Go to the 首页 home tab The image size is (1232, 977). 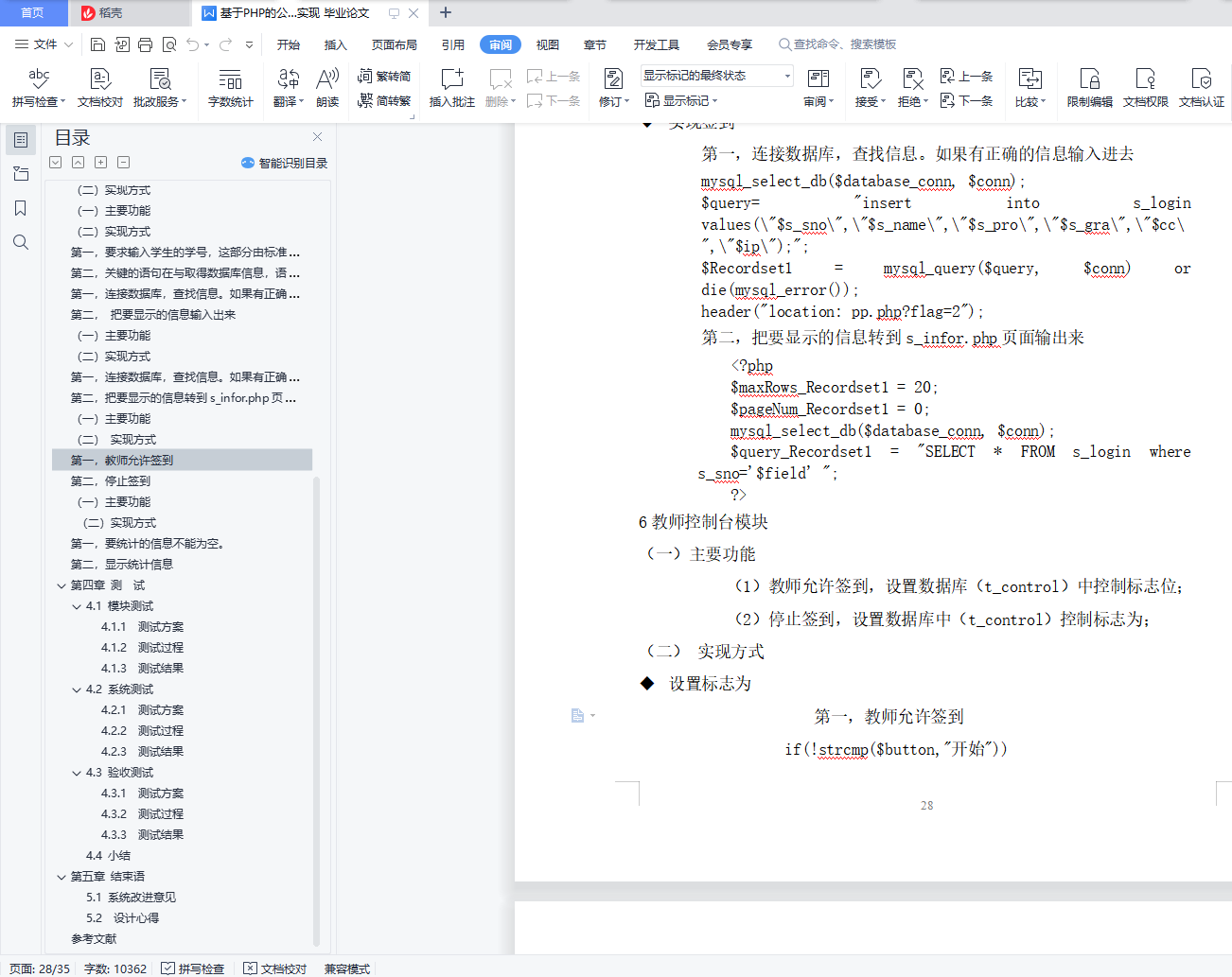click(33, 13)
